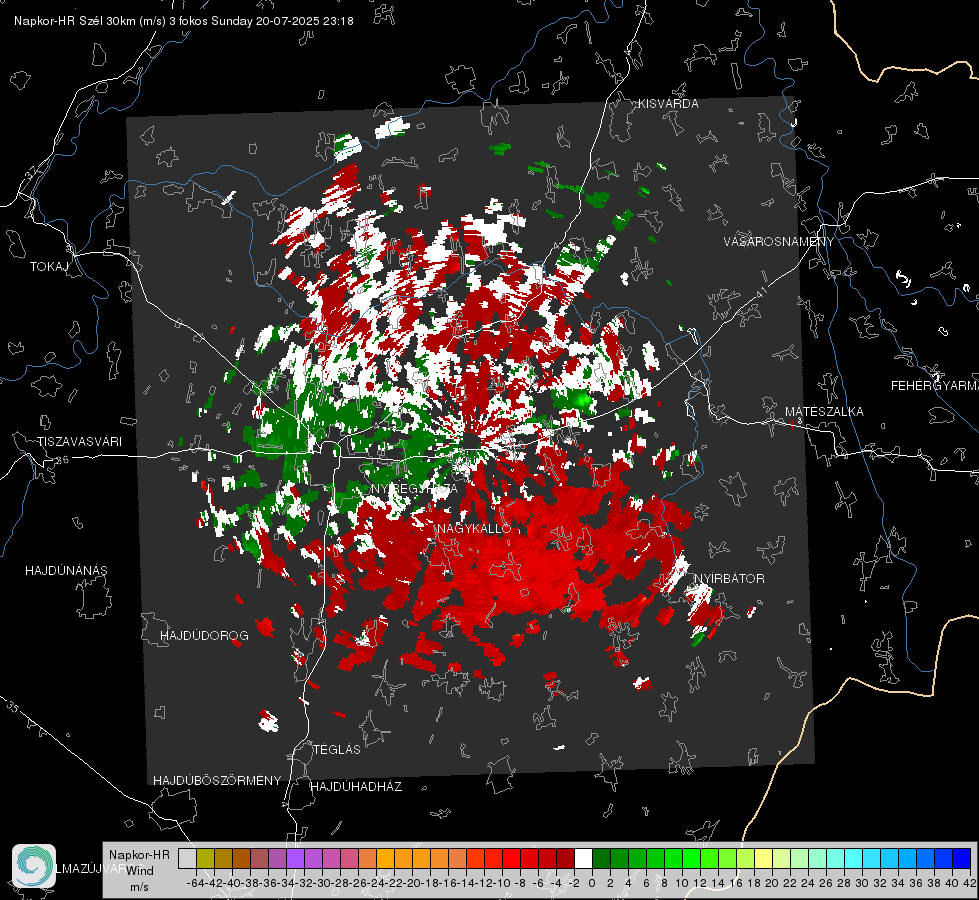979x900 pixels.
Task: Click the NYÍREGYHÁZA city label
Action: [x=414, y=488]
